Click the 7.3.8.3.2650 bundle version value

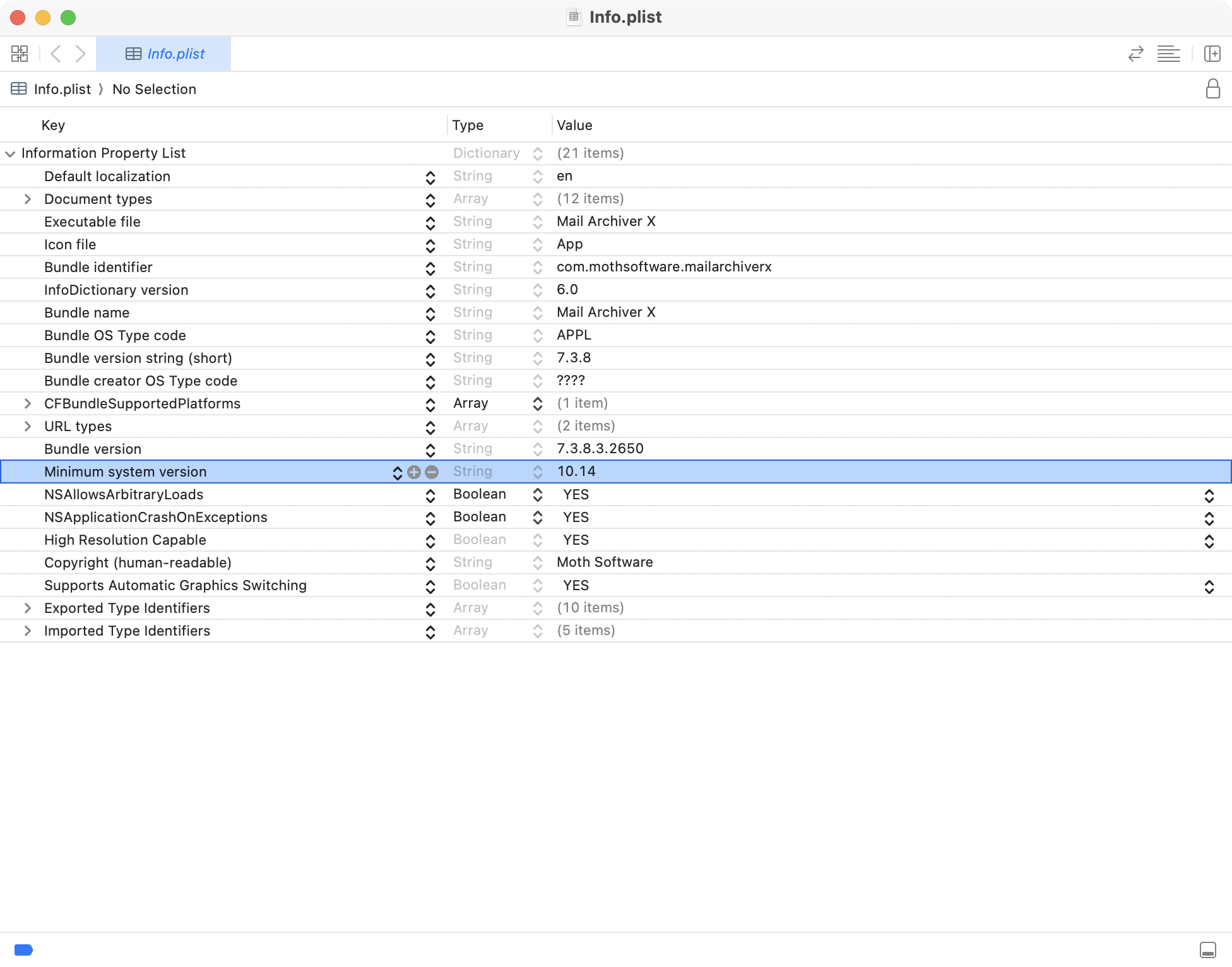(600, 449)
